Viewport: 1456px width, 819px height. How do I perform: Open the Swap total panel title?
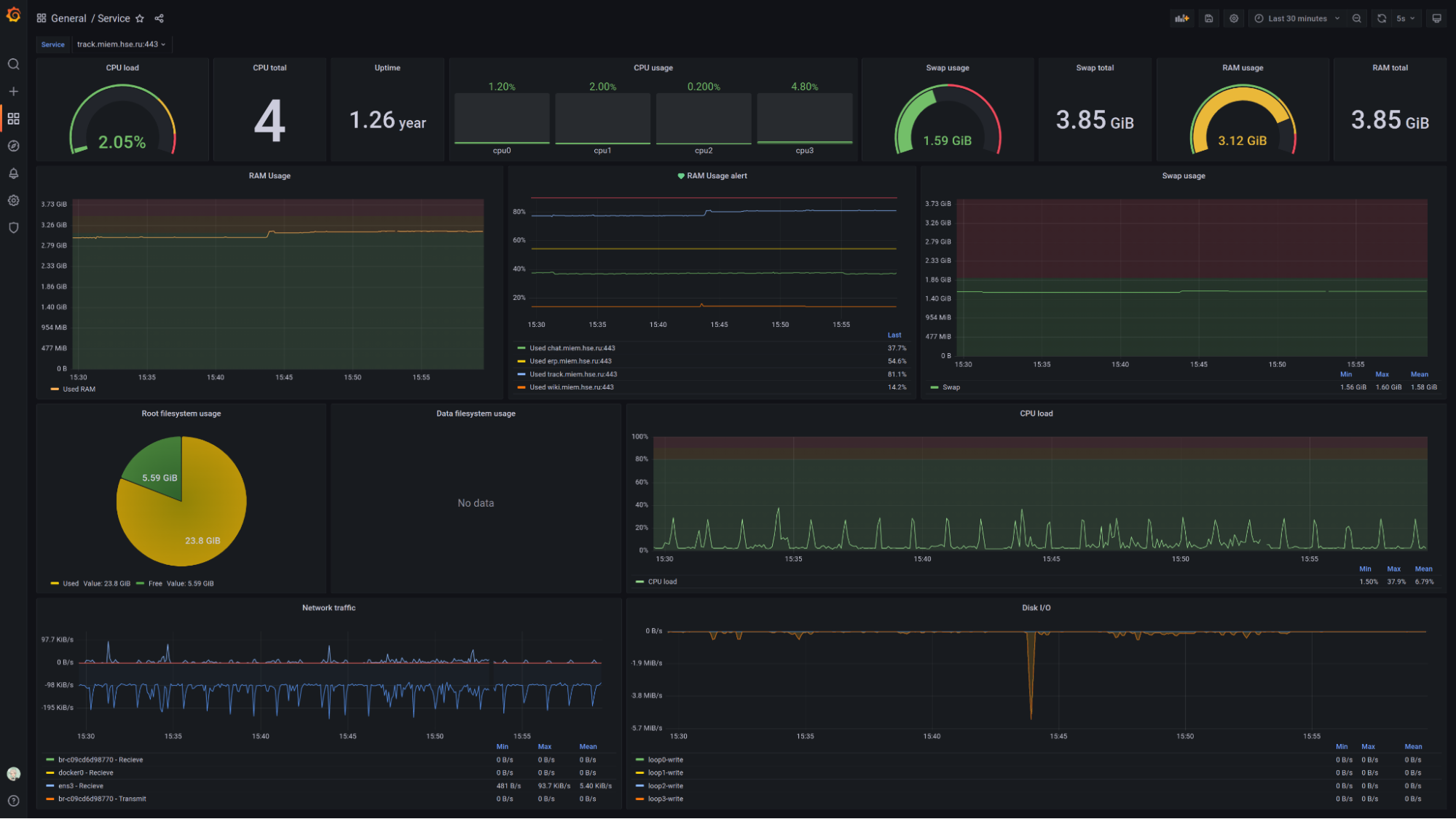point(1095,68)
